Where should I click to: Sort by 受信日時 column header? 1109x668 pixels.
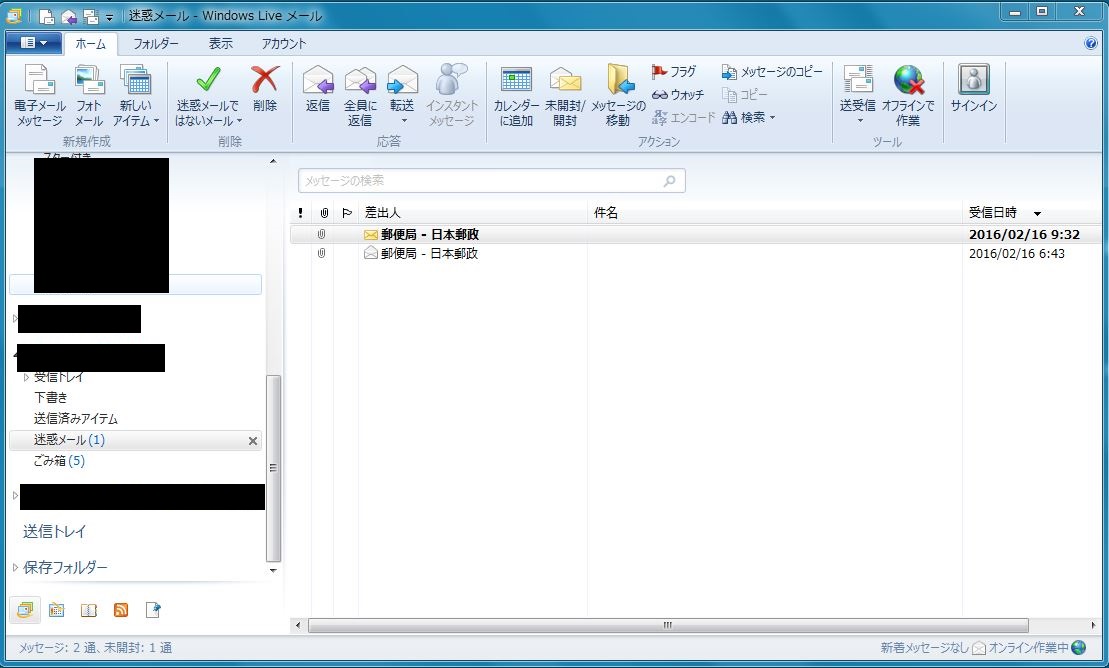(1033, 212)
